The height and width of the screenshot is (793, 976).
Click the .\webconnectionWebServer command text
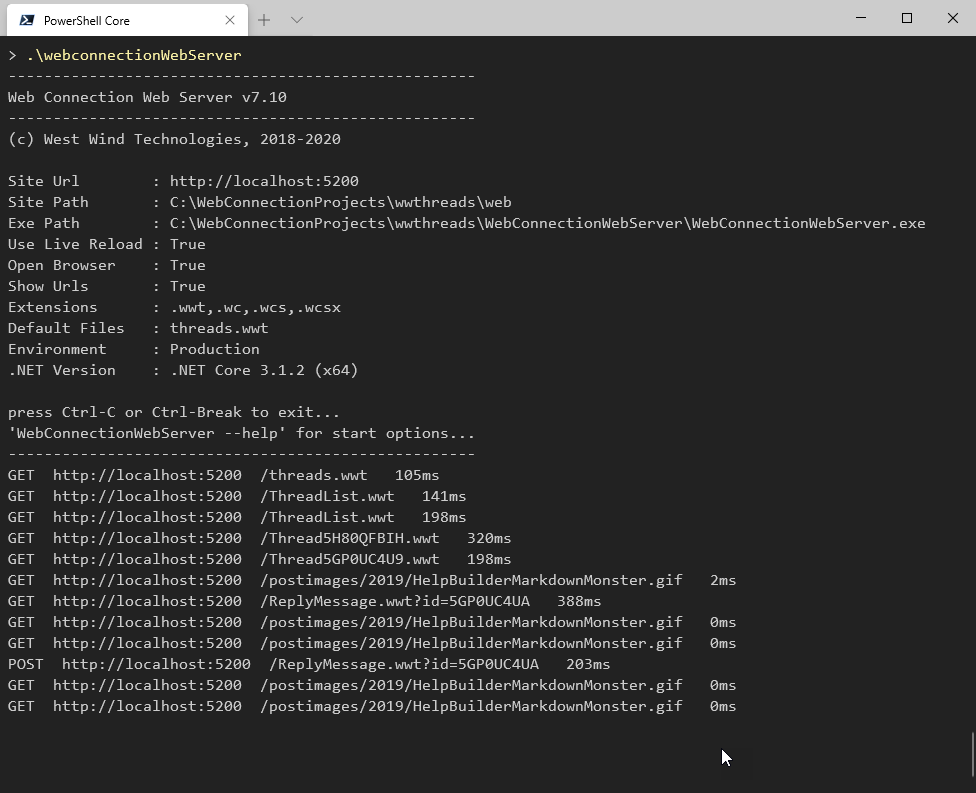(134, 55)
